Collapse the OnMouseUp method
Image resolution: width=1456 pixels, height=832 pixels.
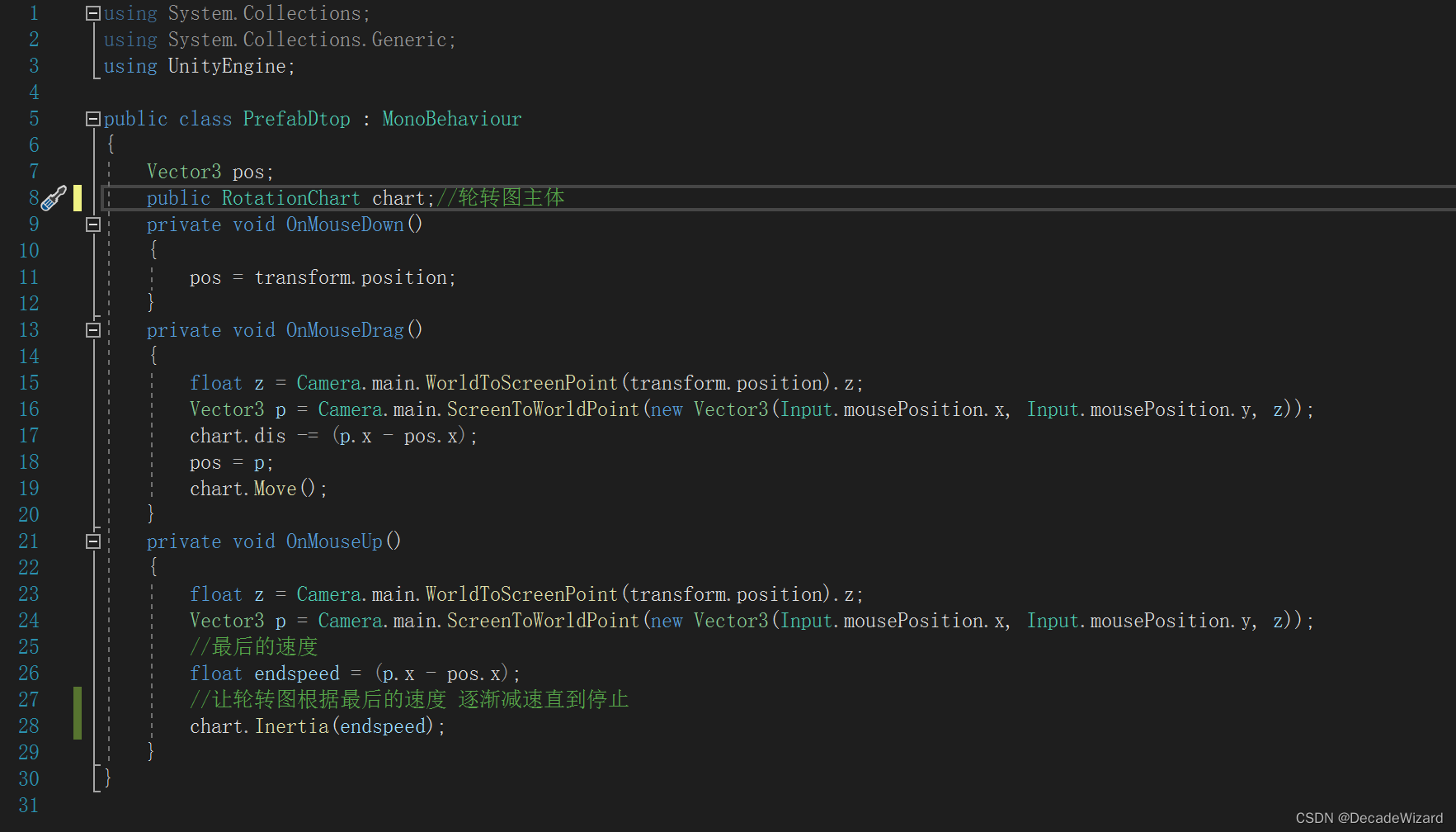[x=93, y=541]
